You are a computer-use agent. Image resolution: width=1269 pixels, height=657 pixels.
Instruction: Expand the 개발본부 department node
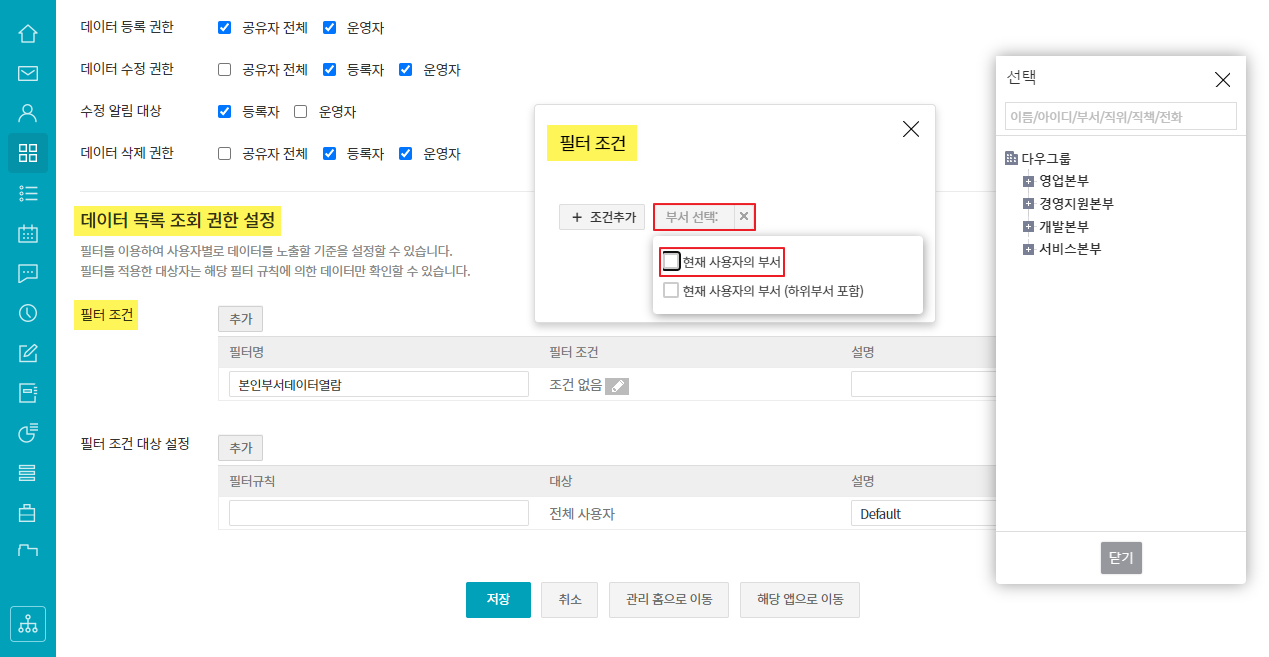click(1028, 227)
